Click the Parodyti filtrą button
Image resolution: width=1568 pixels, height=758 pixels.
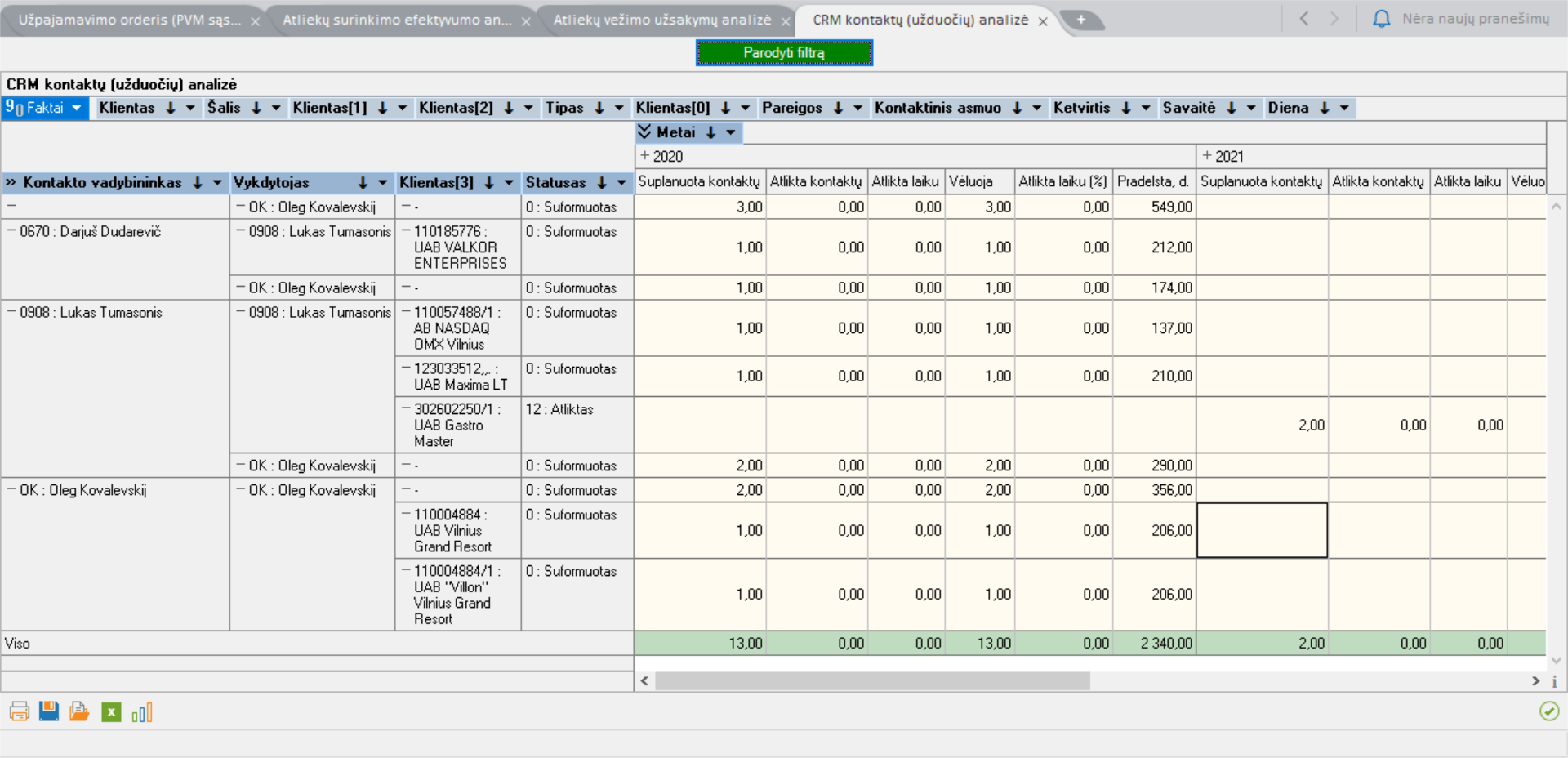pyautogui.click(x=784, y=53)
